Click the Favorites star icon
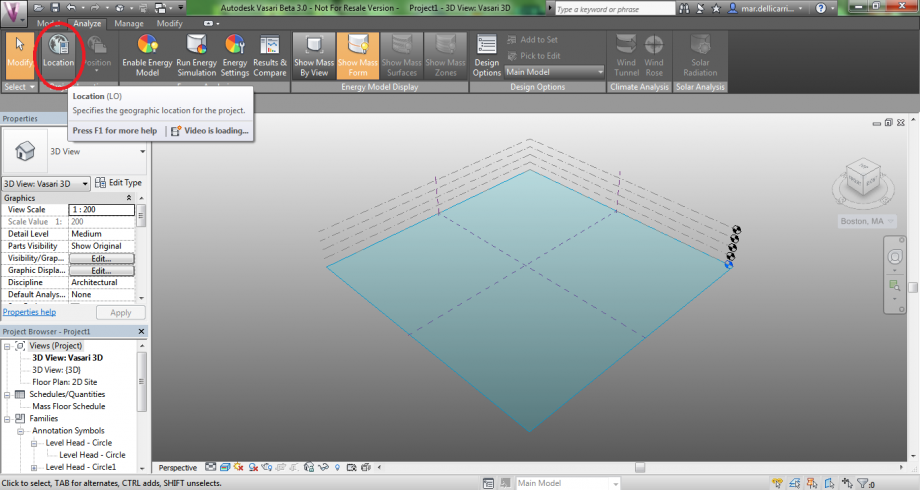The image size is (920, 490). [x=716, y=8]
